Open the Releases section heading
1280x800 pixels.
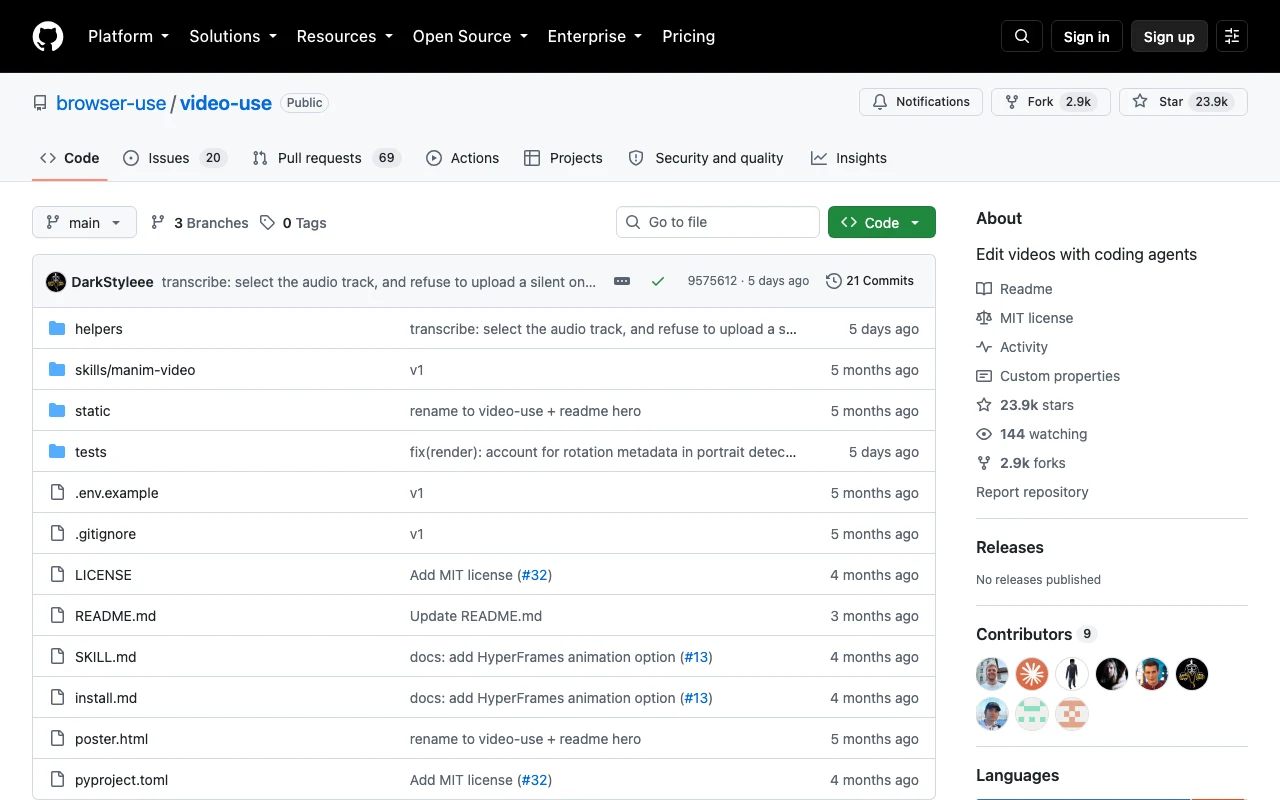(x=1009, y=547)
